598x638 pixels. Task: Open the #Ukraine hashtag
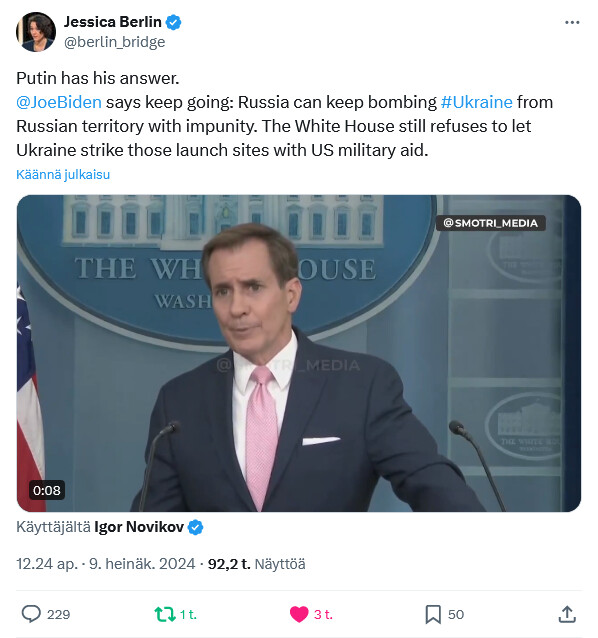tap(476, 102)
